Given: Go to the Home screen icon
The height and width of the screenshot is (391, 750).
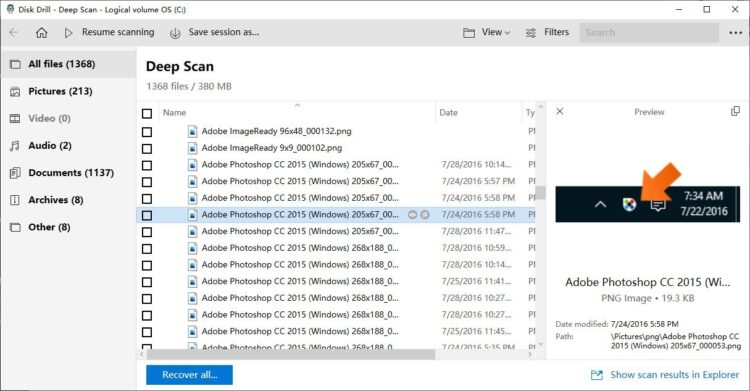Looking at the screenshot, I should click(x=42, y=33).
